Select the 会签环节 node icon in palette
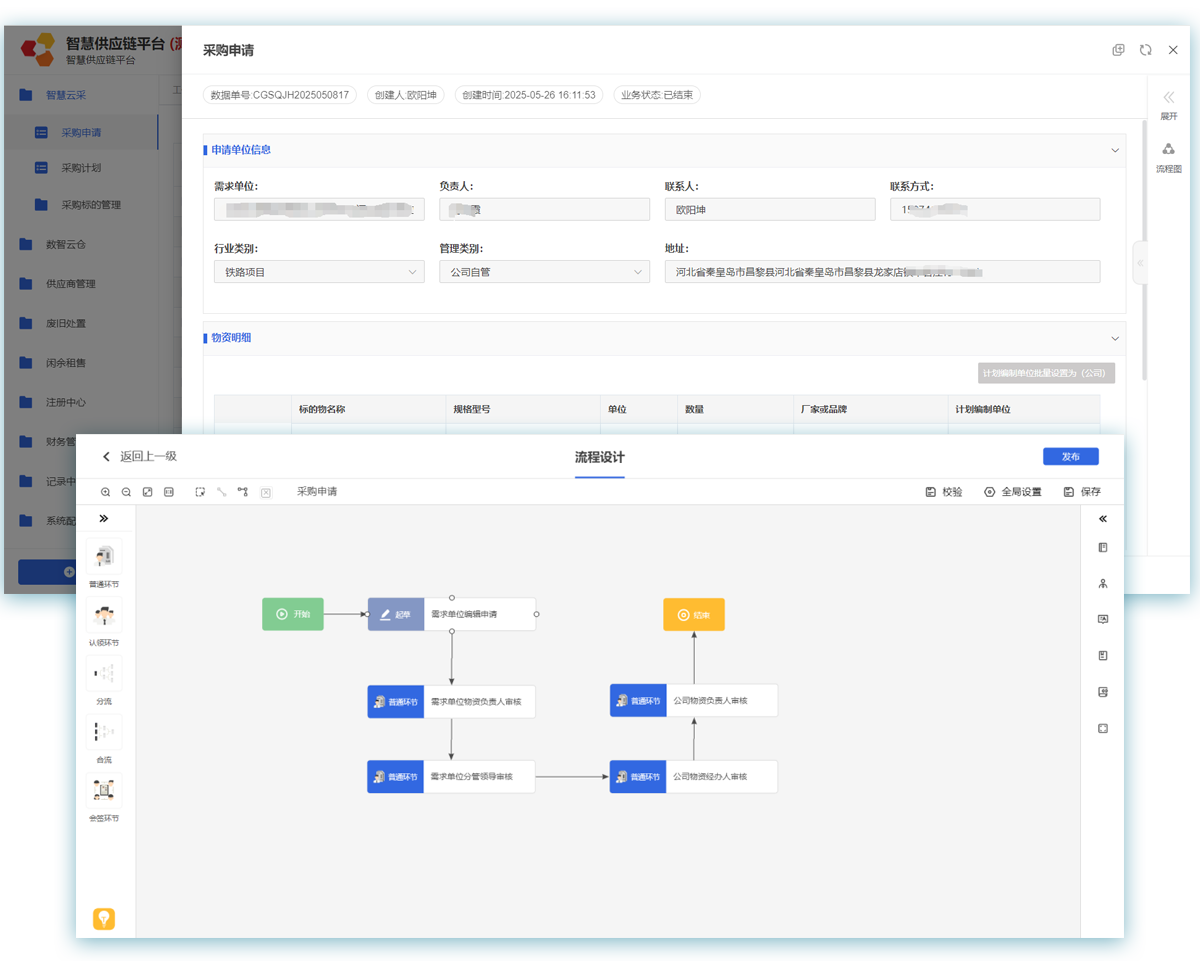This screenshot has width=1200, height=961. pyautogui.click(x=104, y=790)
